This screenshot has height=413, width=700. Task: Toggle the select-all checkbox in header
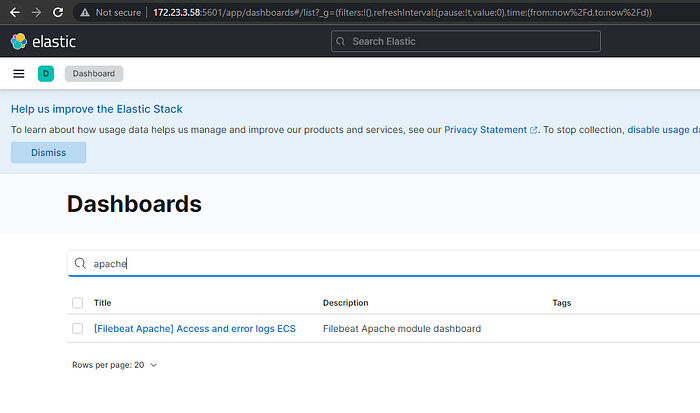click(x=78, y=303)
